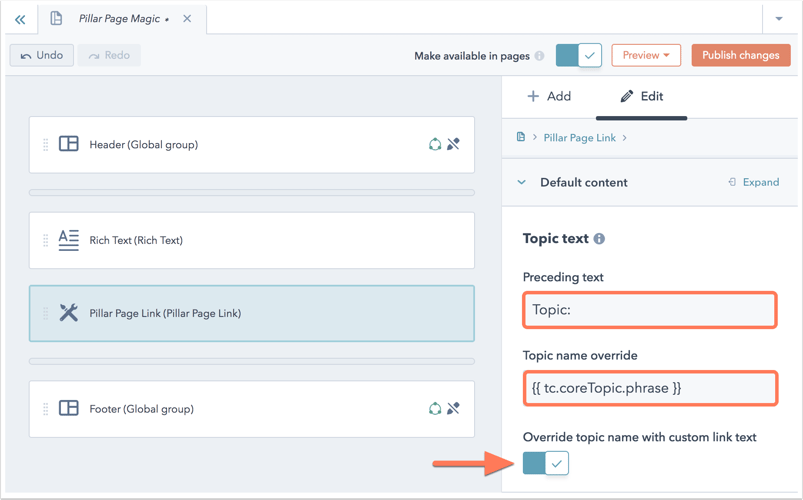Click the Rich Text module type icon

coord(69,240)
